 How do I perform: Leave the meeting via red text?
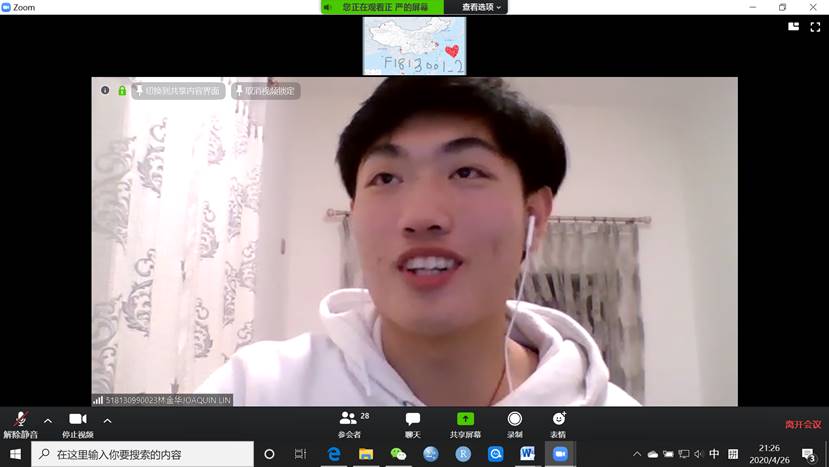pyautogui.click(x=802, y=424)
